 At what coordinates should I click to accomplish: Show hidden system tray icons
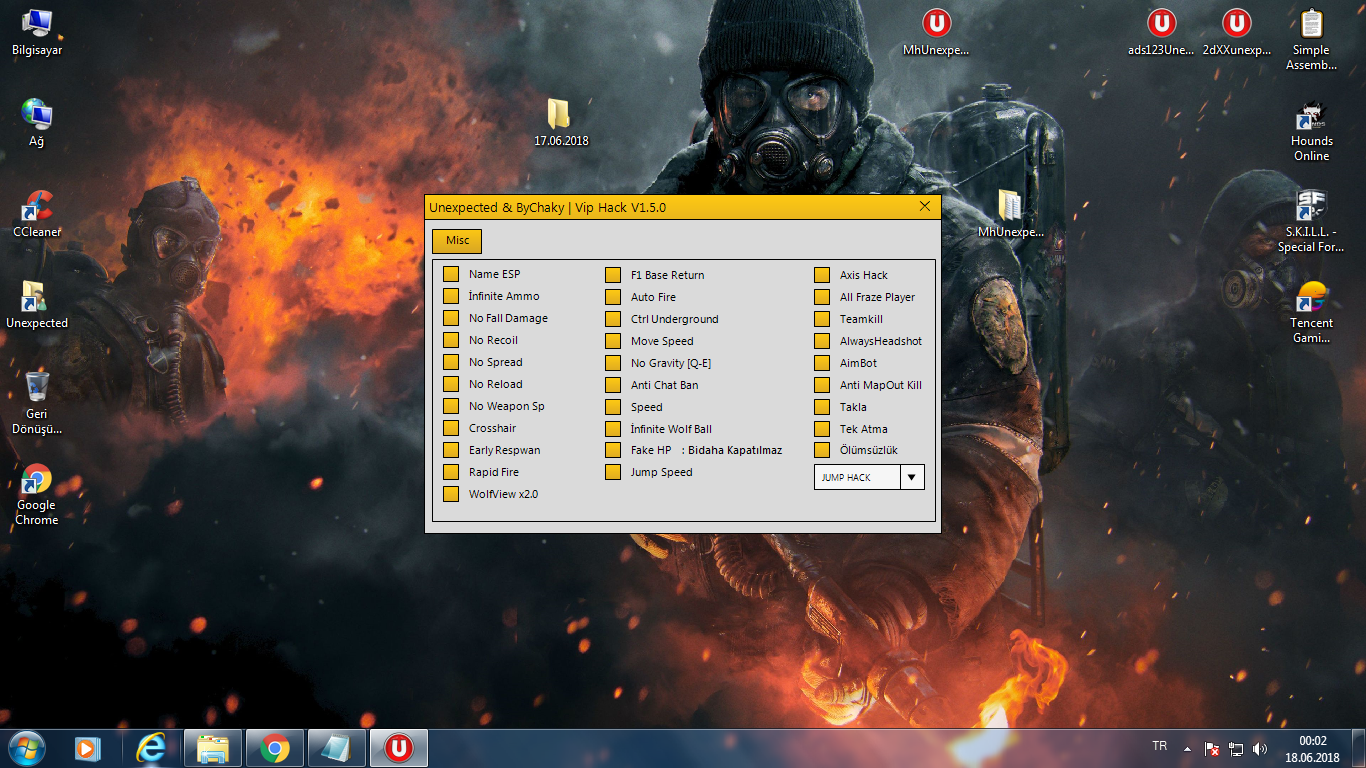pyautogui.click(x=1187, y=748)
